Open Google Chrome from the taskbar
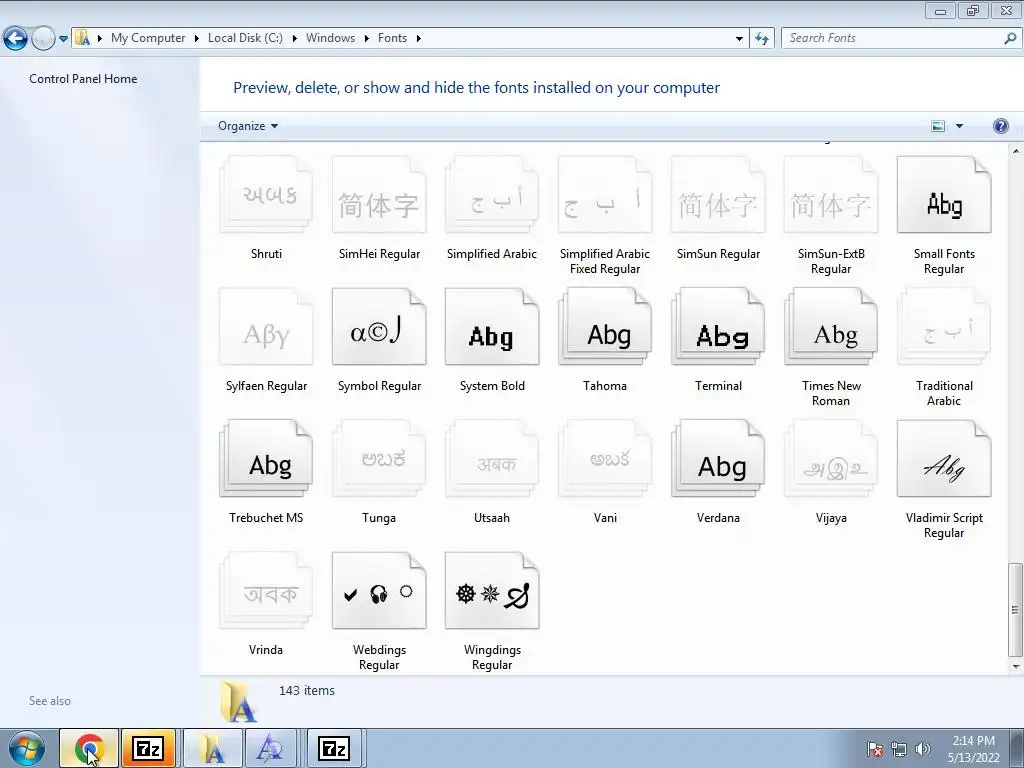The image size is (1024, 768). point(89,748)
